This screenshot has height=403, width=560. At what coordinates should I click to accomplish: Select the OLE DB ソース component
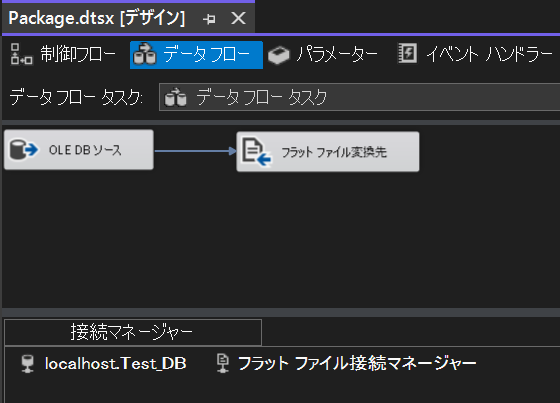pos(79,150)
